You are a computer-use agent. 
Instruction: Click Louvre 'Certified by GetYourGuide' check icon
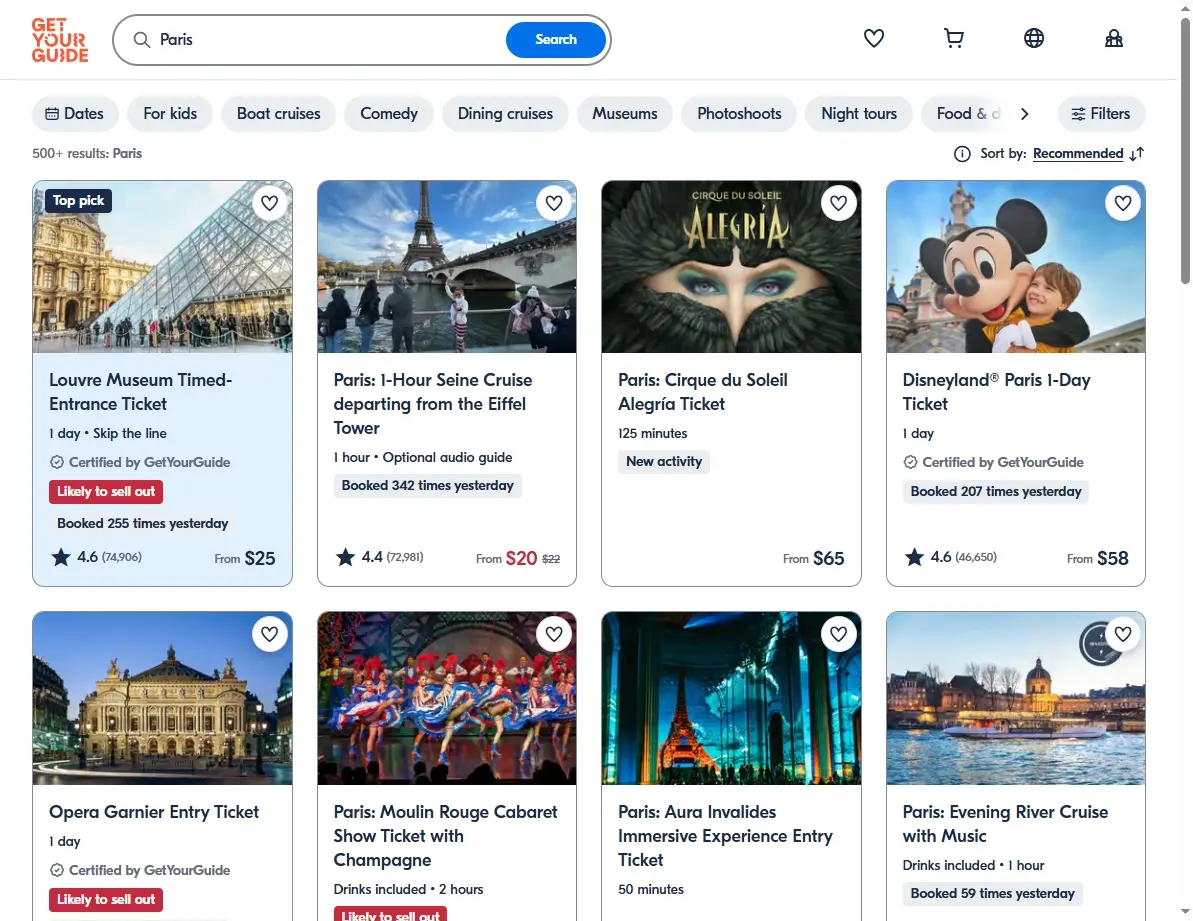[57, 462]
